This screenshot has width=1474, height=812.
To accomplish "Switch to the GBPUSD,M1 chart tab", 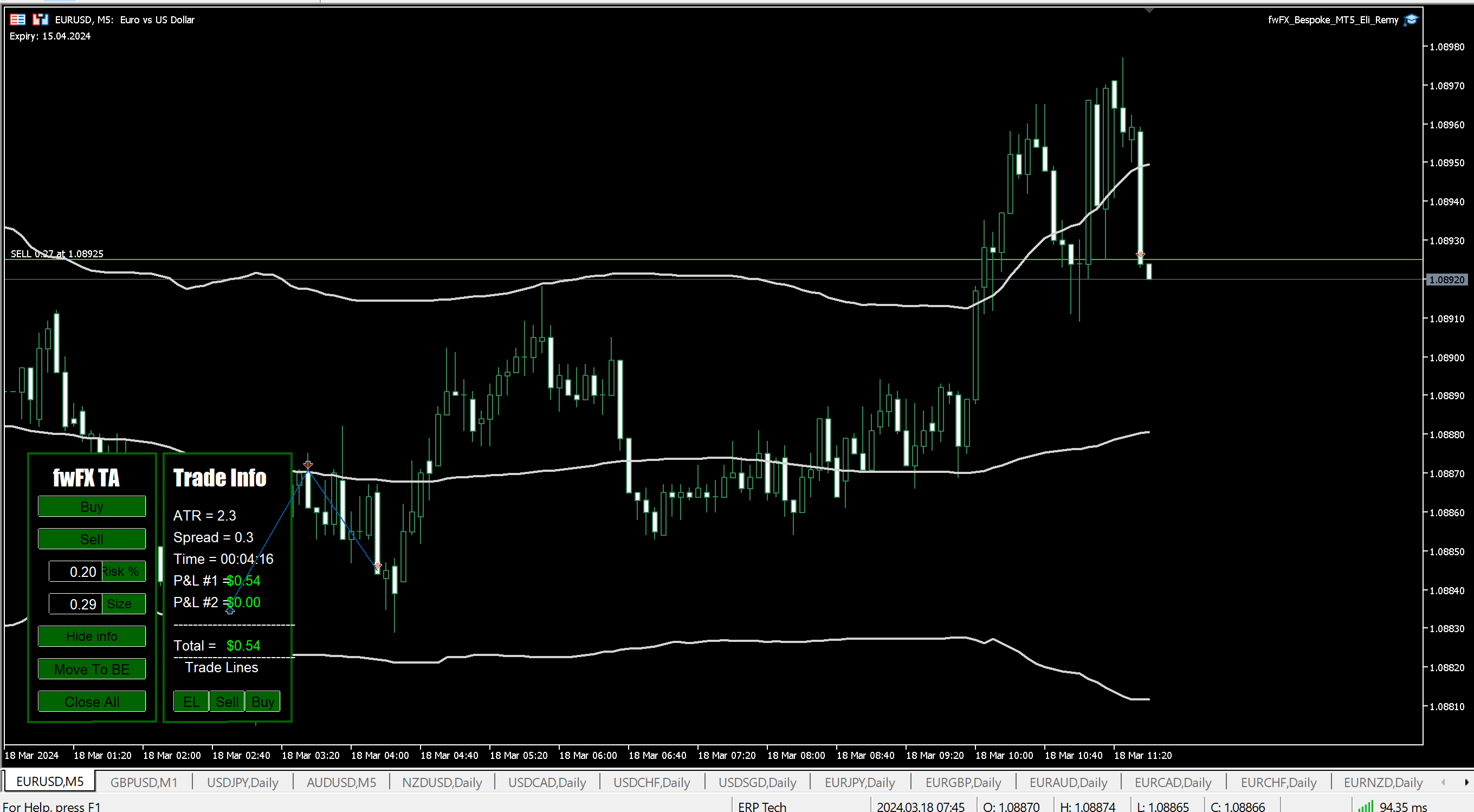I will pyautogui.click(x=144, y=782).
